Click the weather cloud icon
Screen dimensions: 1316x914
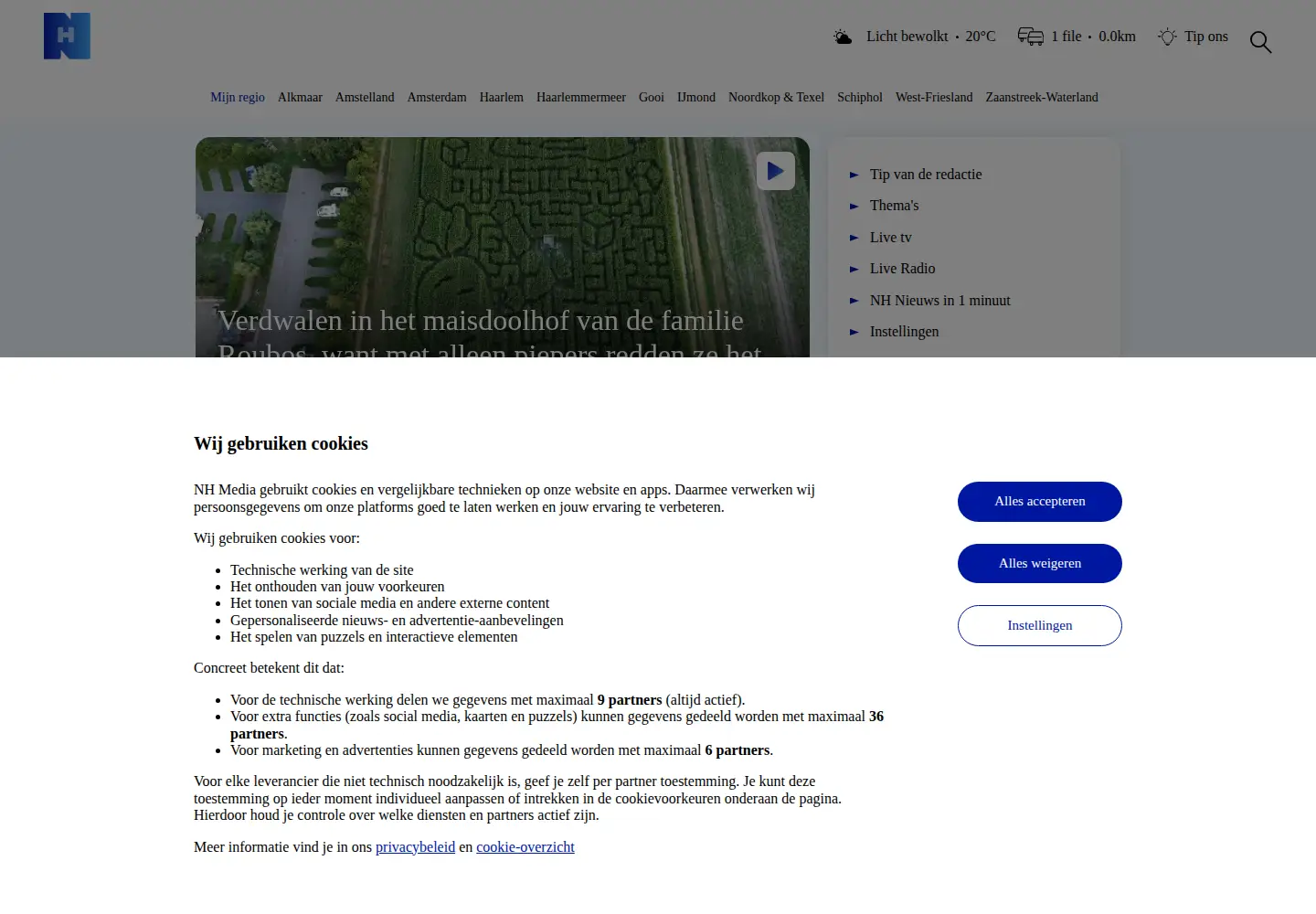pyautogui.click(x=843, y=37)
